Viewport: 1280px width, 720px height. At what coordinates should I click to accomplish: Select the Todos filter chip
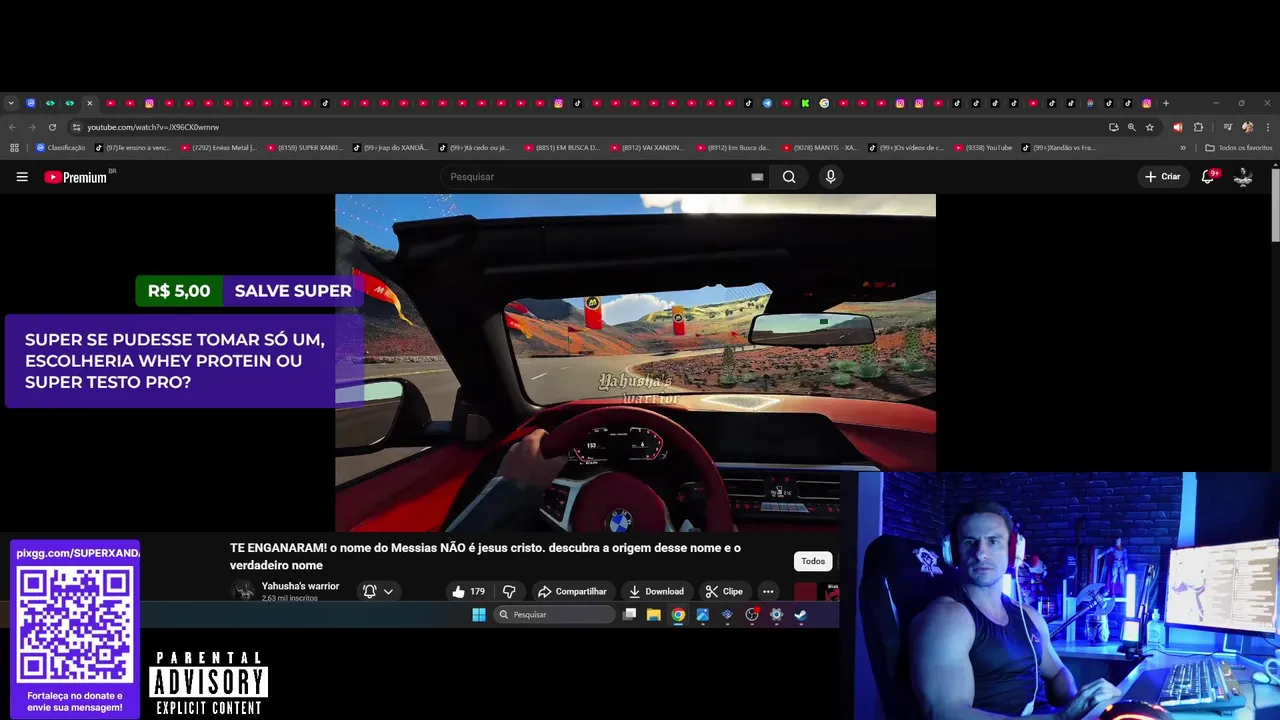point(813,561)
